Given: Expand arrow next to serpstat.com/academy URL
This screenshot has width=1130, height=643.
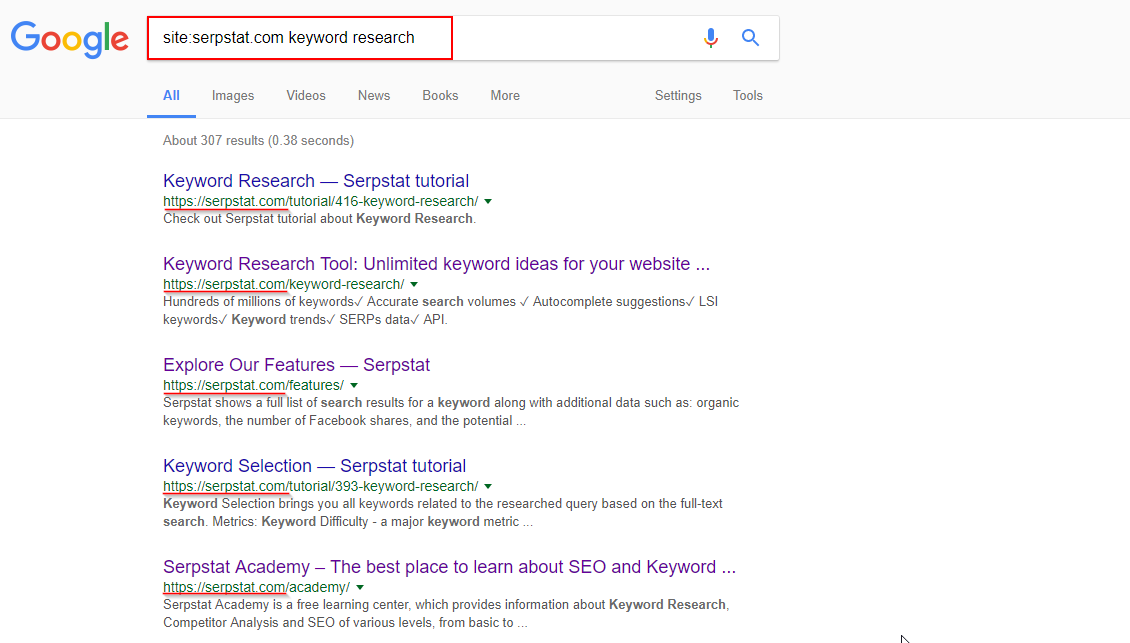Looking at the screenshot, I should [360, 587].
